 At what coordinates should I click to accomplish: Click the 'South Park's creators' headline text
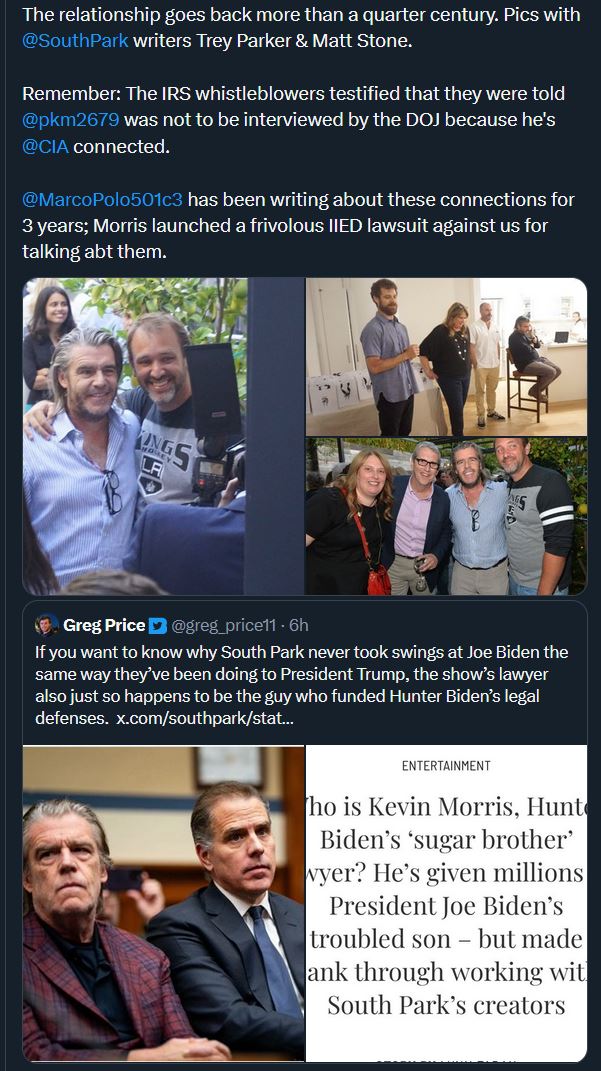tap(446, 1005)
